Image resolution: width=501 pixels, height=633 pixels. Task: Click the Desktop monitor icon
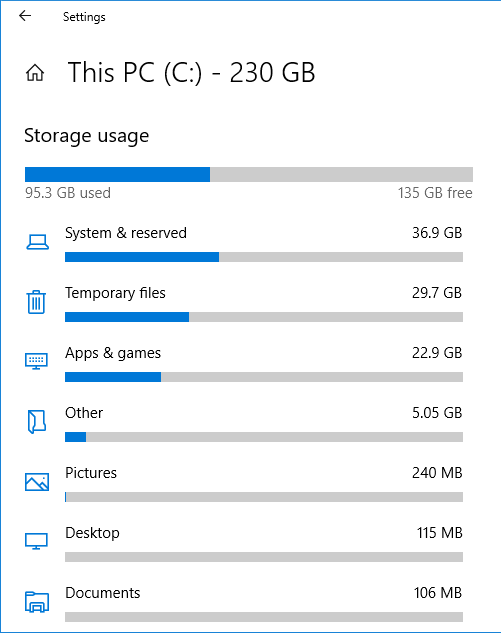tap(36, 541)
